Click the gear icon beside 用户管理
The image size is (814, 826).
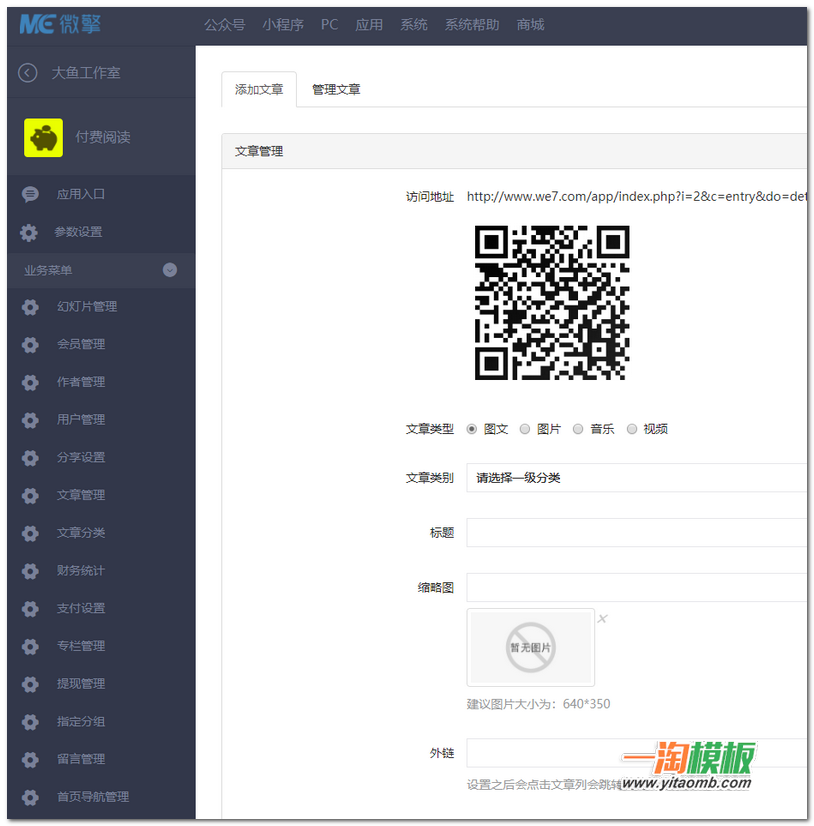click(30, 420)
